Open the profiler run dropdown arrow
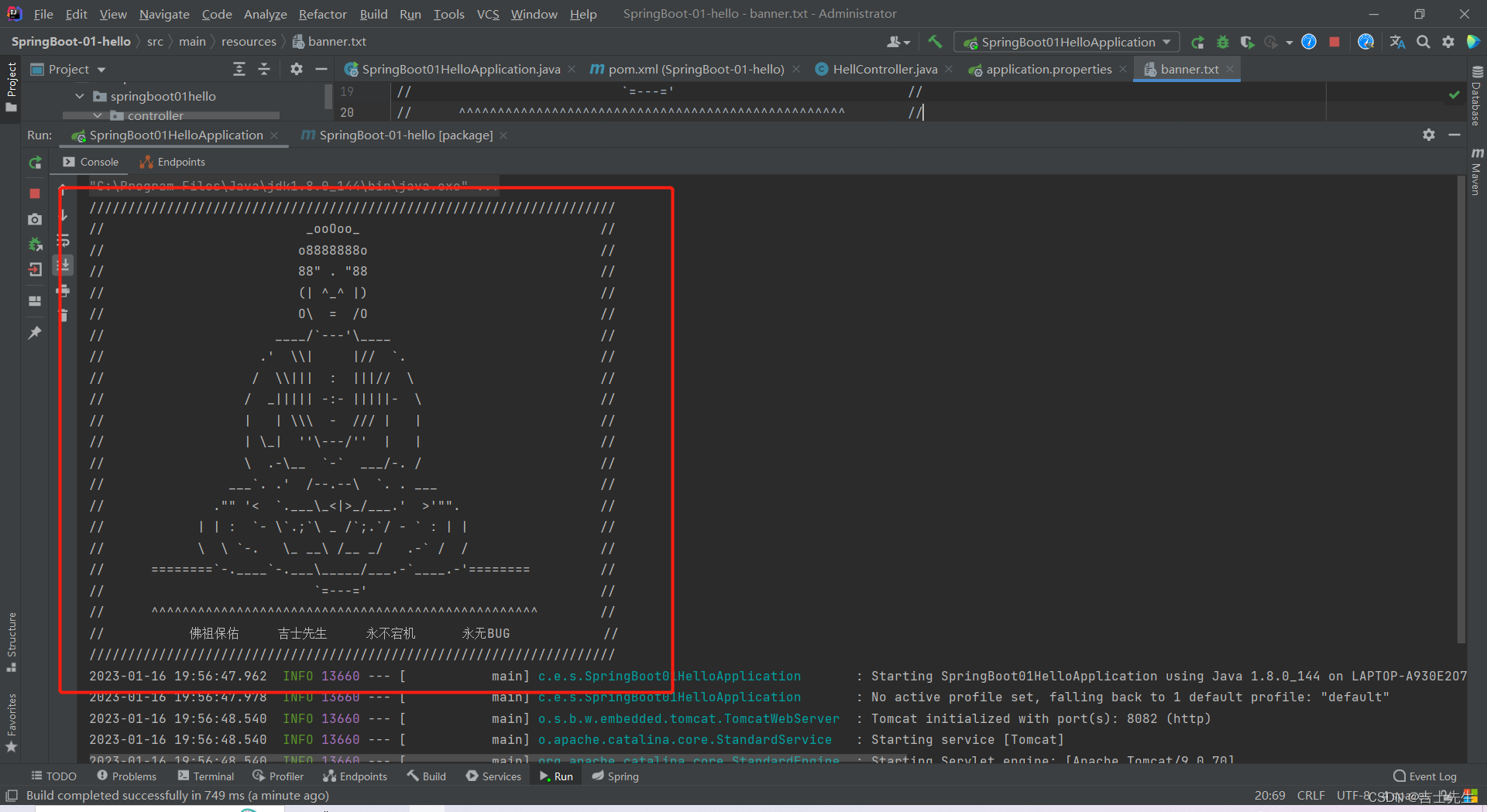The height and width of the screenshot is (812, 1487). tap(1289, 43)
